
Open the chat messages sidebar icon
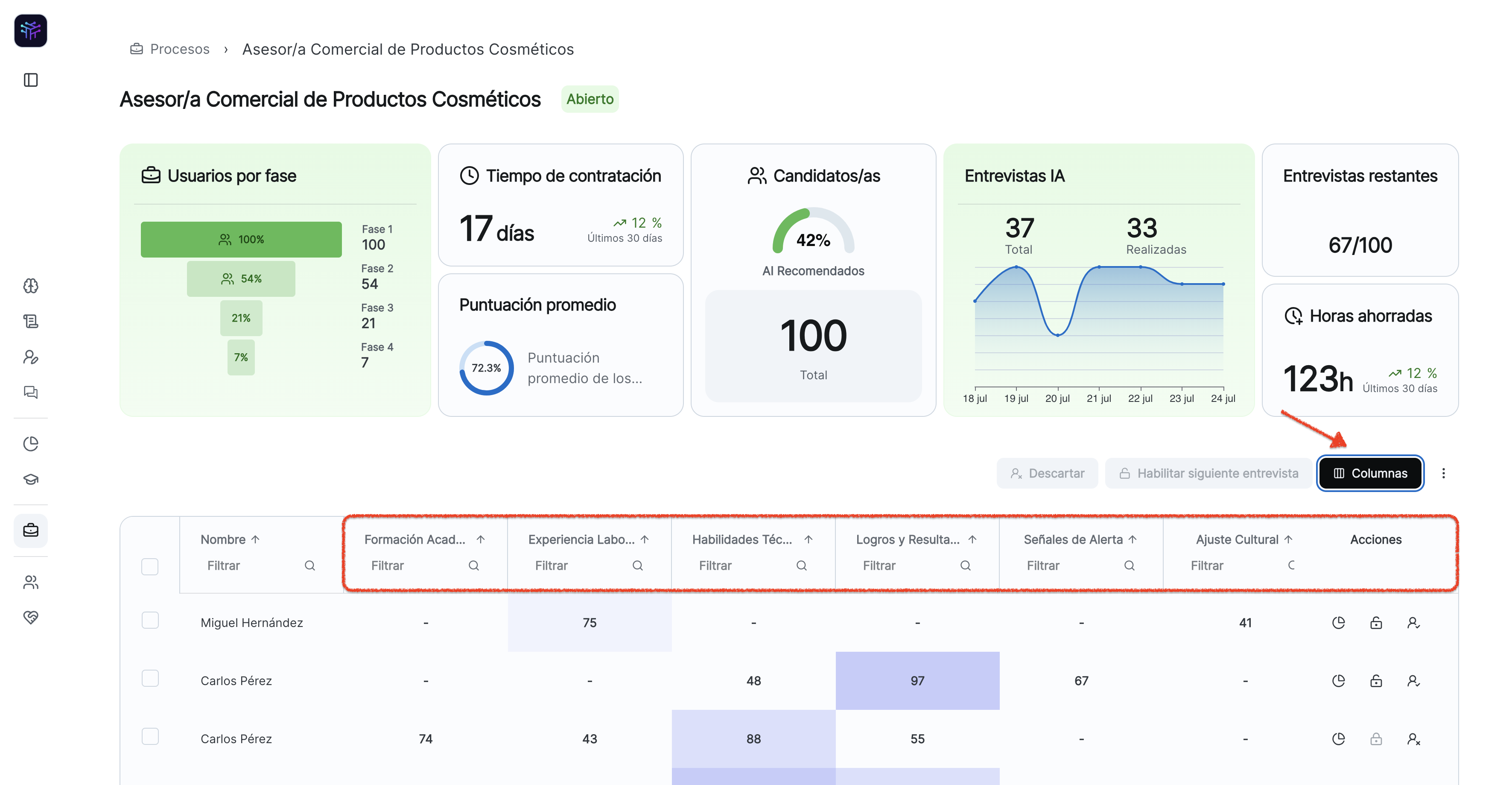[x=31, y=392]
